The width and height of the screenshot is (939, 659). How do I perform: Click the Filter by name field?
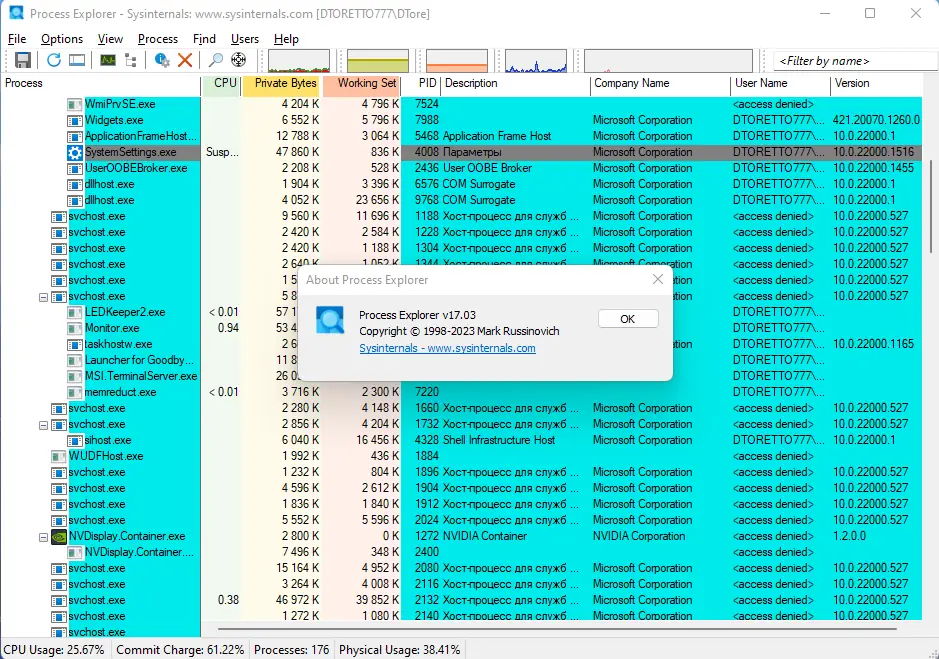[x=855, y=61]
